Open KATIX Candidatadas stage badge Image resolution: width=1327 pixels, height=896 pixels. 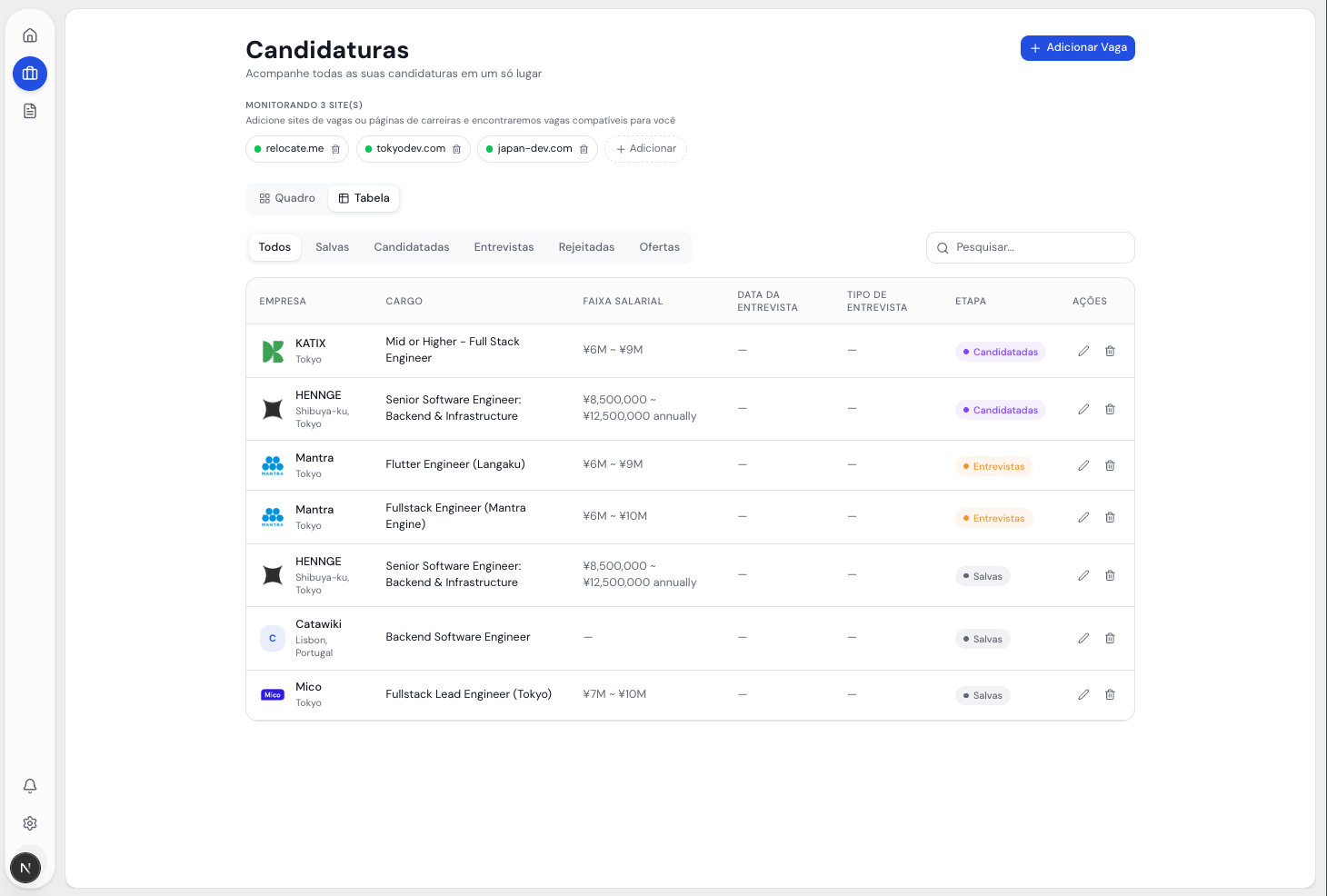(1000, 352)
